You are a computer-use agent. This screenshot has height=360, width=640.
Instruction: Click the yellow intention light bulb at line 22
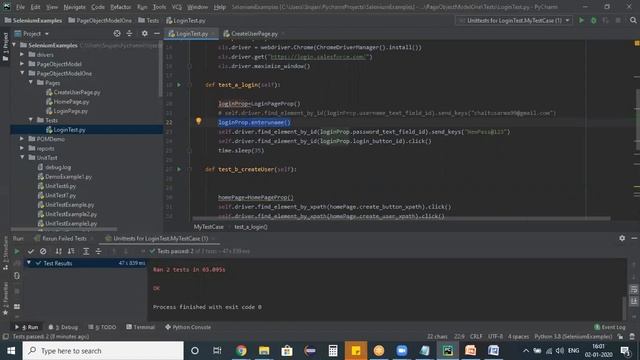198,121
